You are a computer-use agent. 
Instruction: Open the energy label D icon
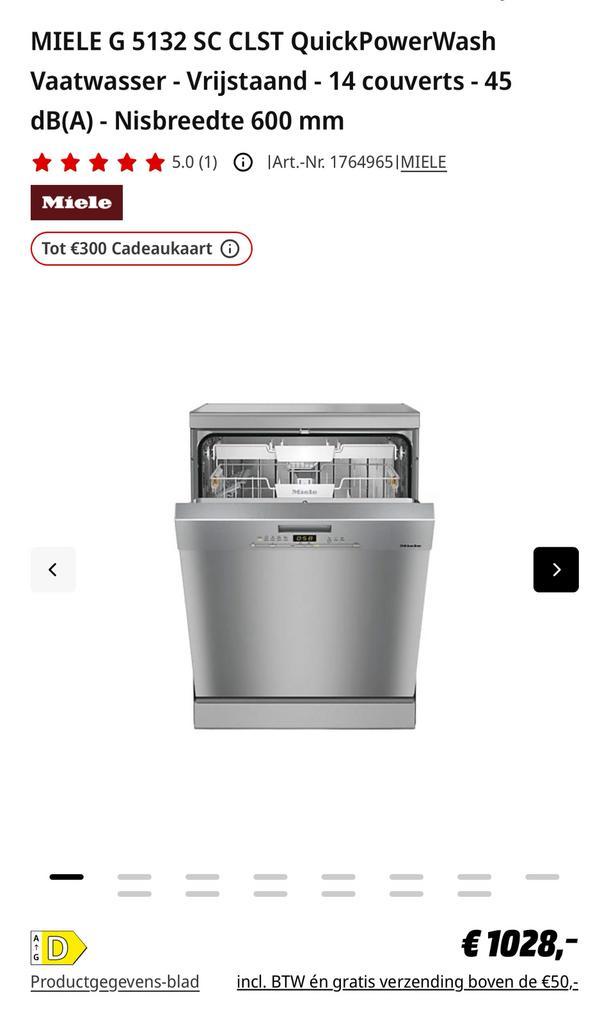pyautogui.click(x=59, y=948)
